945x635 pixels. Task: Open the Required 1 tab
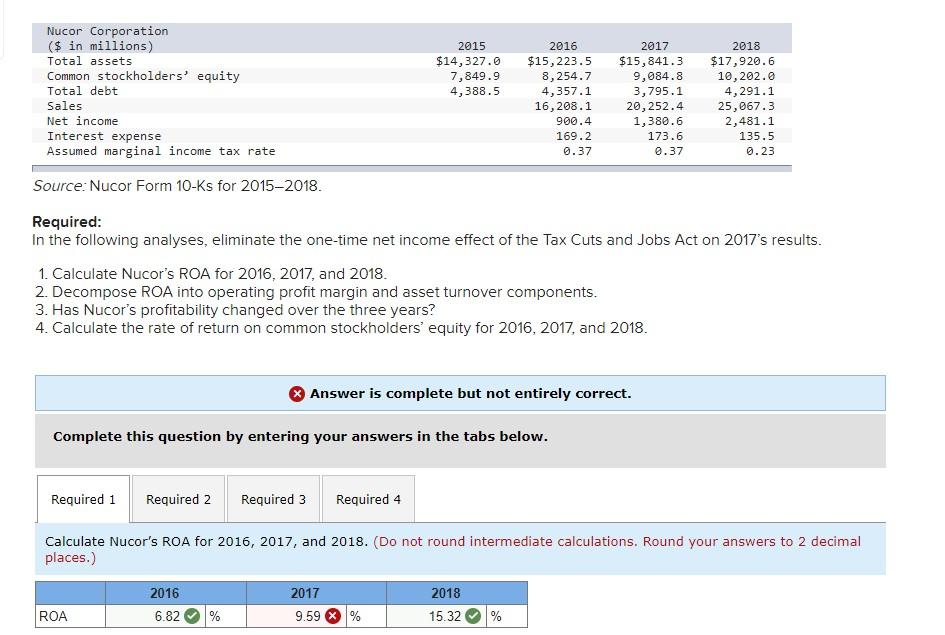[x=83, y=499]
